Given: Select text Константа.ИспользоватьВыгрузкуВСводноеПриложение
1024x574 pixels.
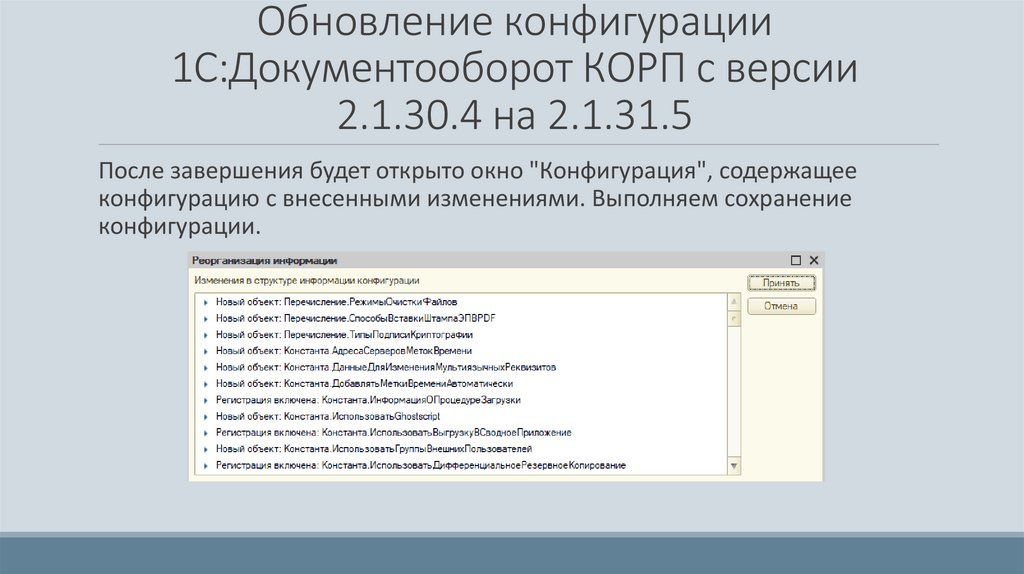Looking at the screenshot, I should coord(447,433).
